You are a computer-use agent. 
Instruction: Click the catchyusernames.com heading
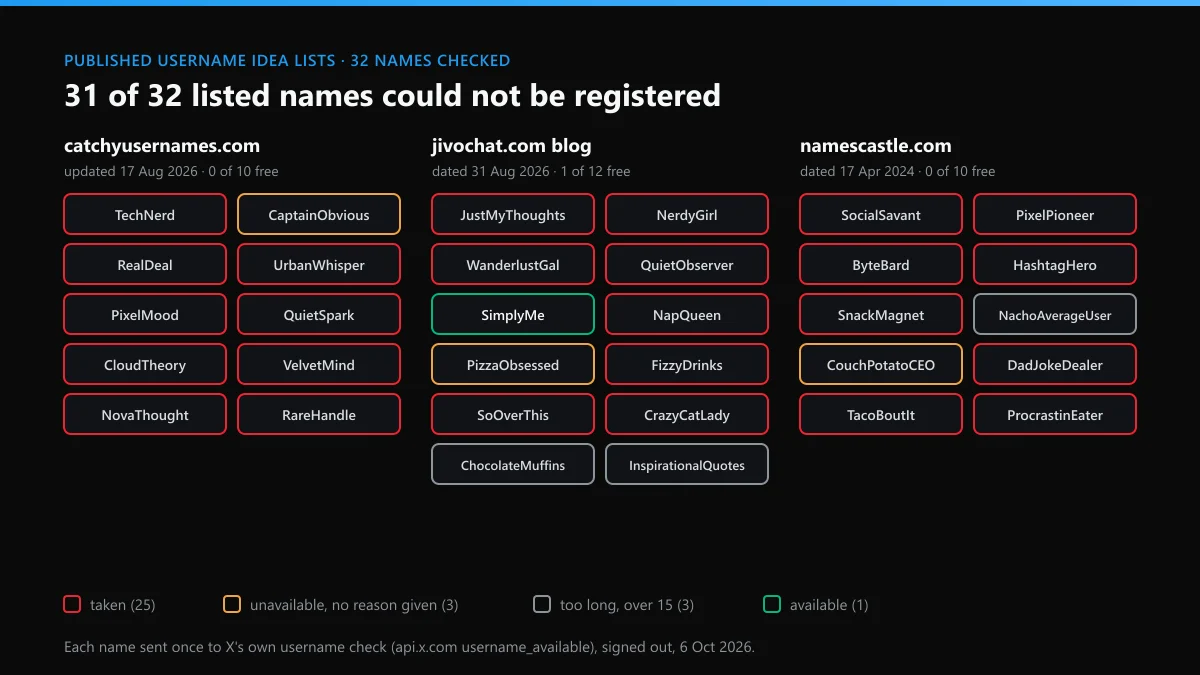coord(162,146)
